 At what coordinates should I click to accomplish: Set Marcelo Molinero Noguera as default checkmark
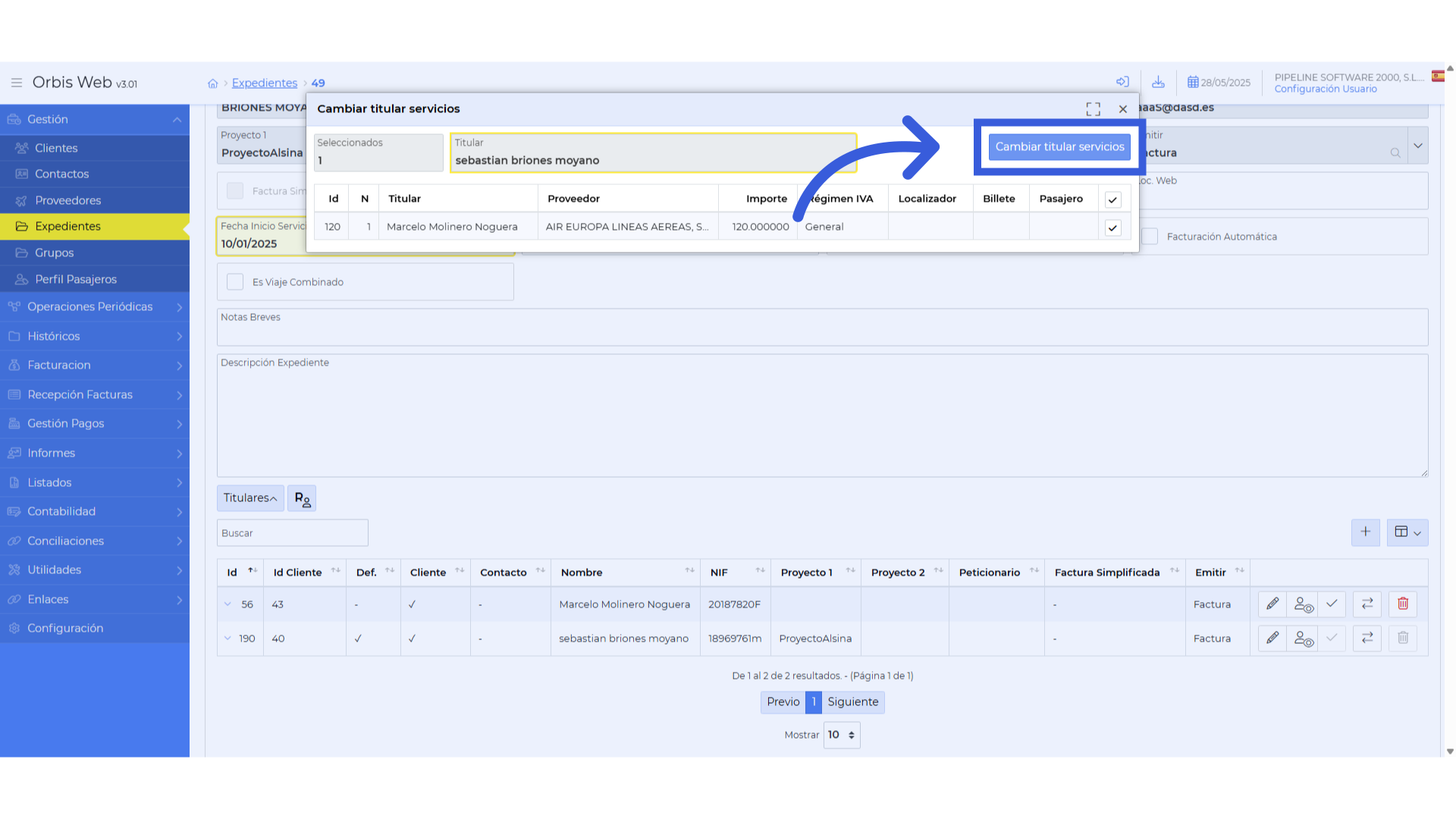pyautogui.click(x=1332, y=604)
